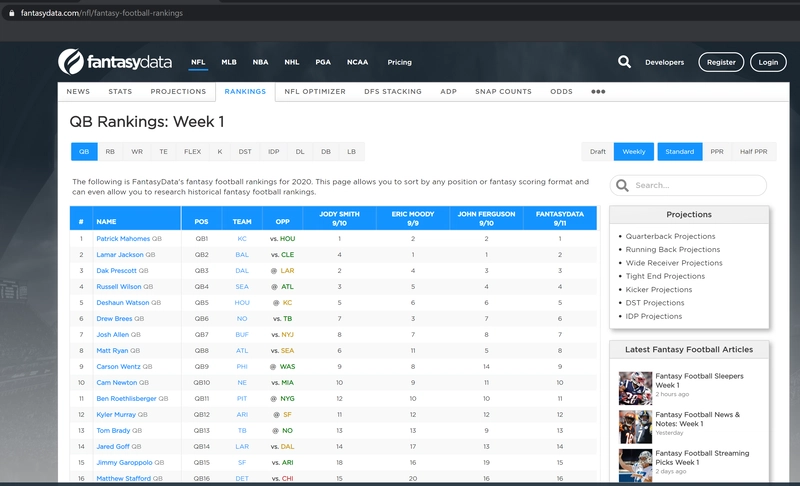Click the Login button
Viewport: 800px width, 486px height.
[768, 62]
